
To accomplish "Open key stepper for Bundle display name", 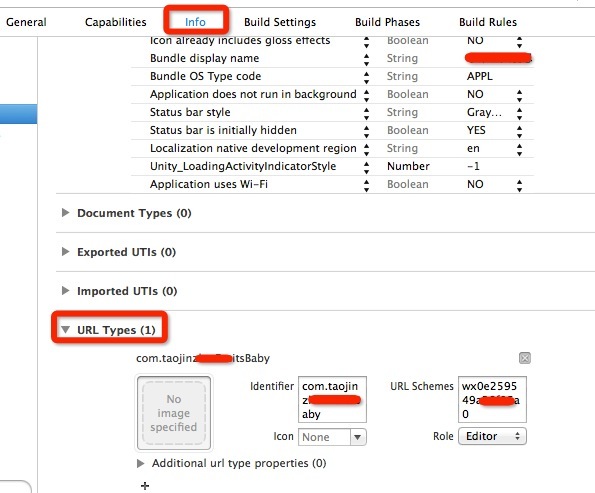I will (366, 59).
